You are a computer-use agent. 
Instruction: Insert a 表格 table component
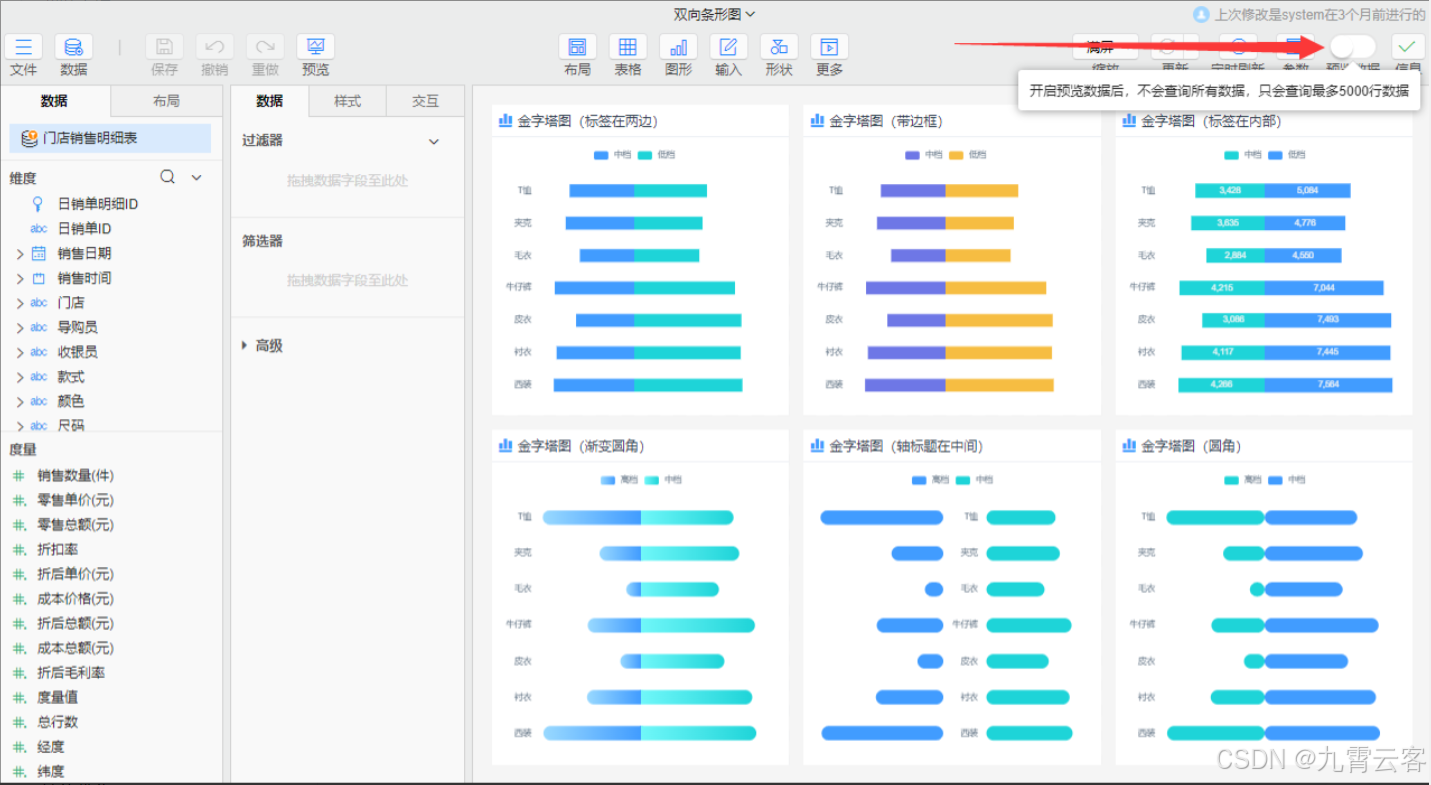(x=628, y=47)
